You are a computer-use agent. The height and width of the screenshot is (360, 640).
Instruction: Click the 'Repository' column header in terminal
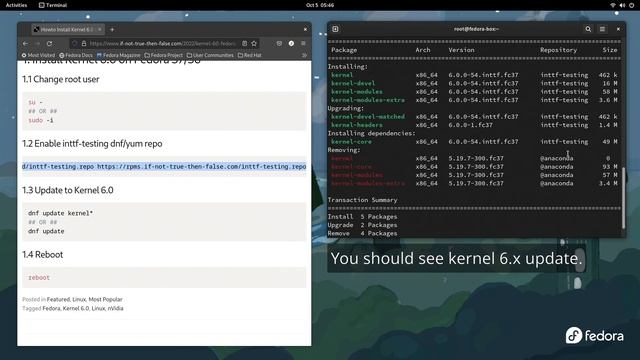558,50
